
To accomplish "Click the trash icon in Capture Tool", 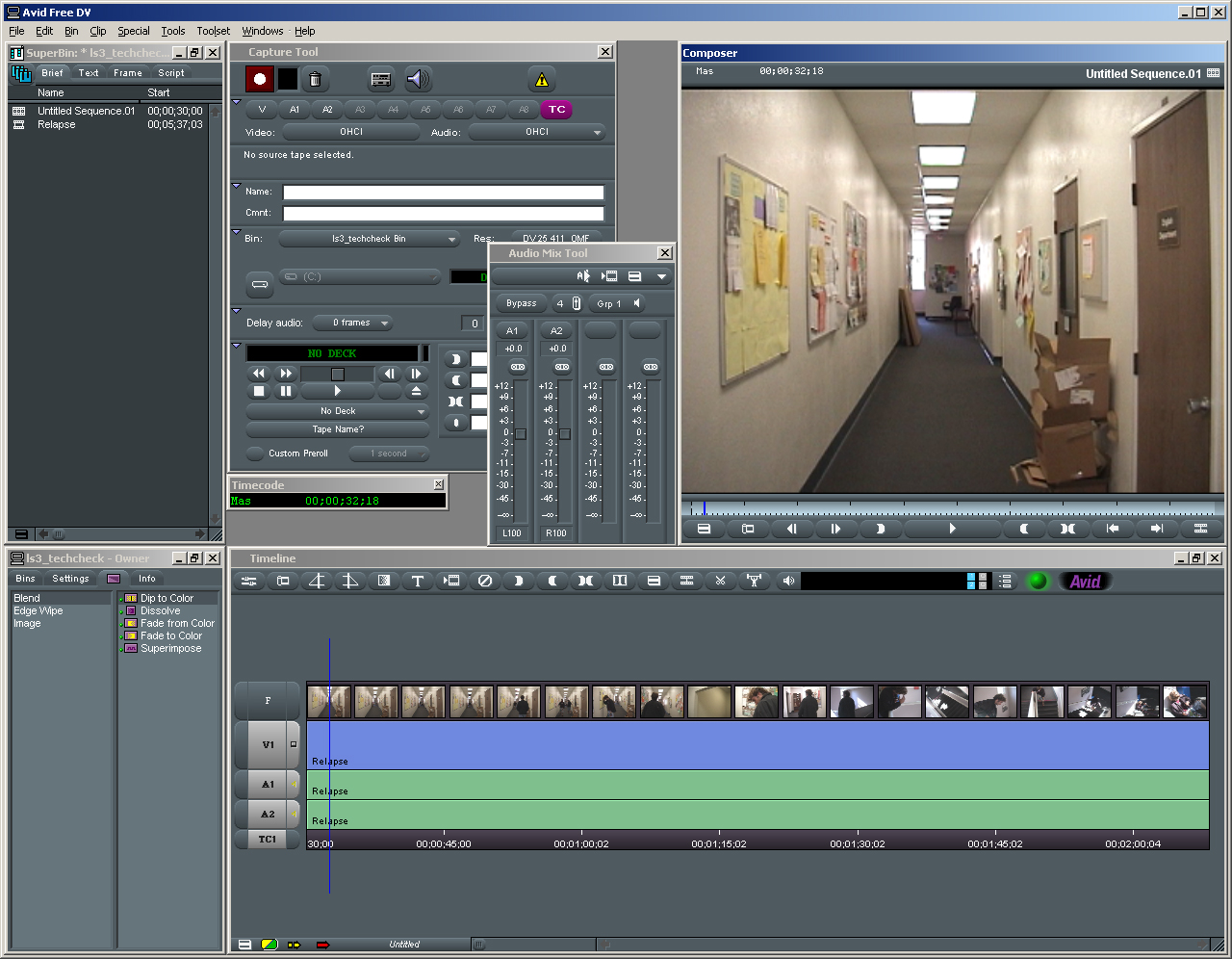I will click(x=315, y=79).
